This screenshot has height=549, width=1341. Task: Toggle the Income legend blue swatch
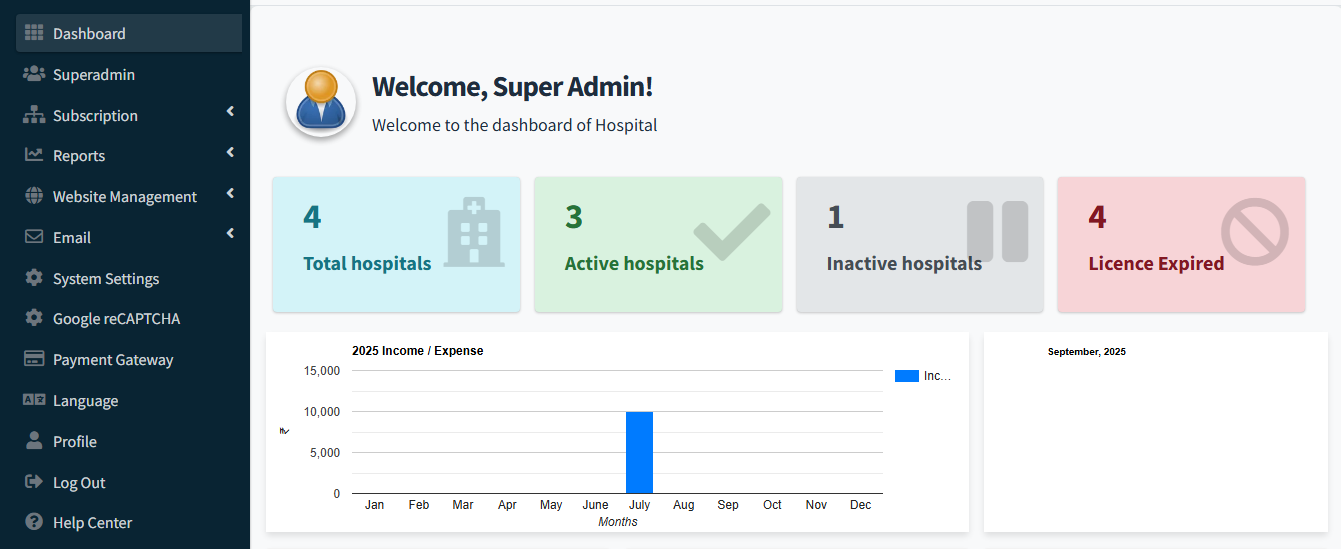(x=906, y=376)
